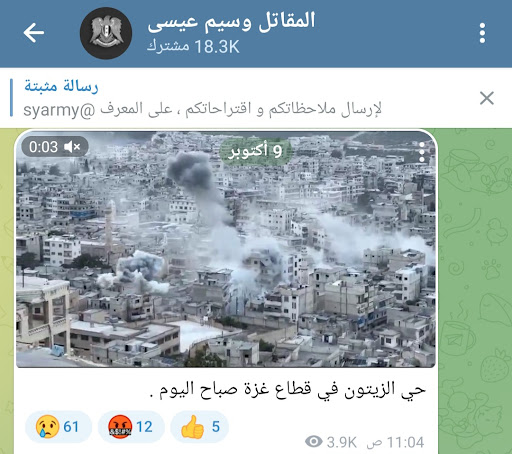This screenshot has width=512, height=454.
Task: Tap the @syarmy username mention
Action: [59, 110]
